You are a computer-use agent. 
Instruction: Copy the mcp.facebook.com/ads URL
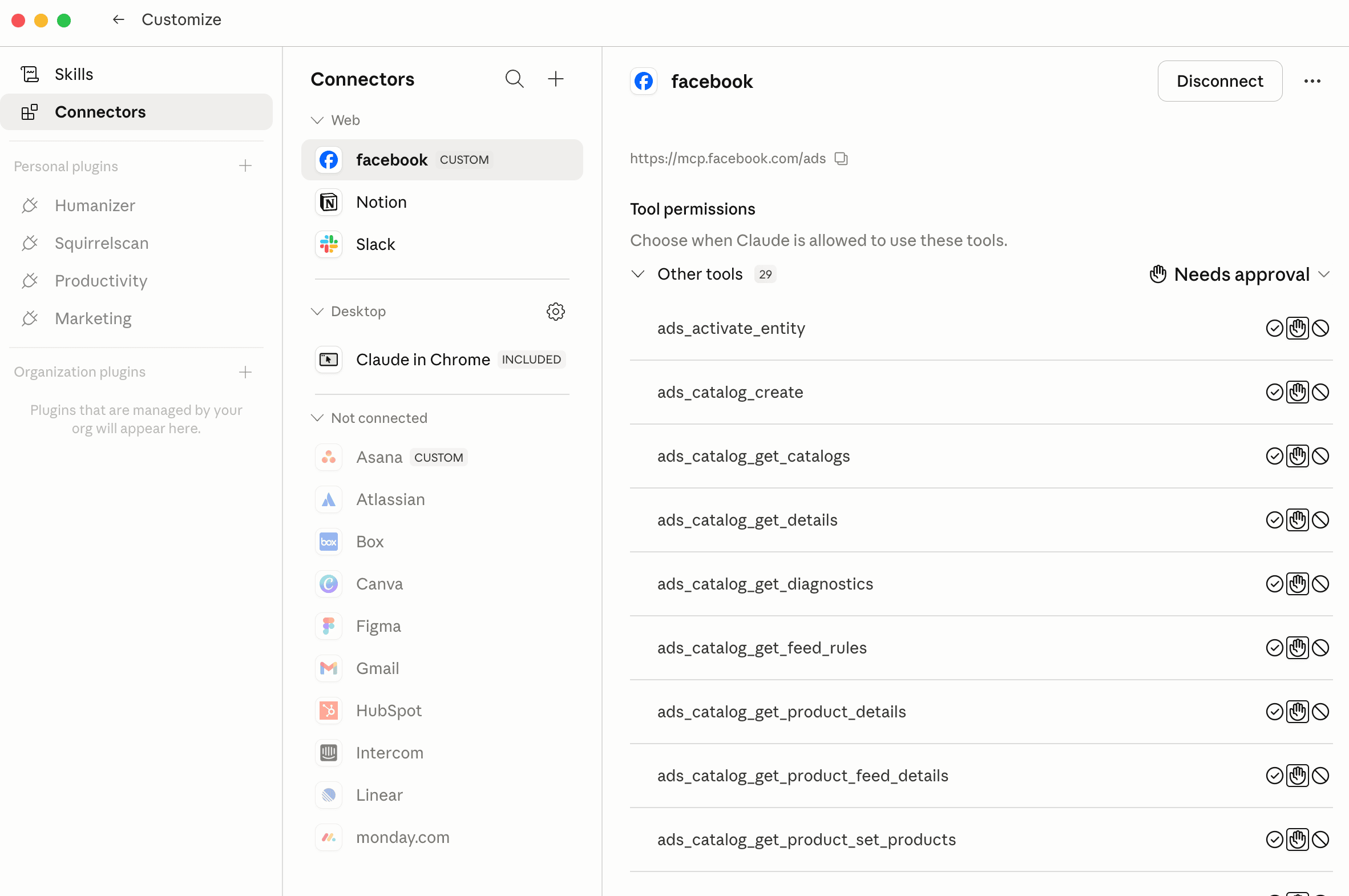841,158
